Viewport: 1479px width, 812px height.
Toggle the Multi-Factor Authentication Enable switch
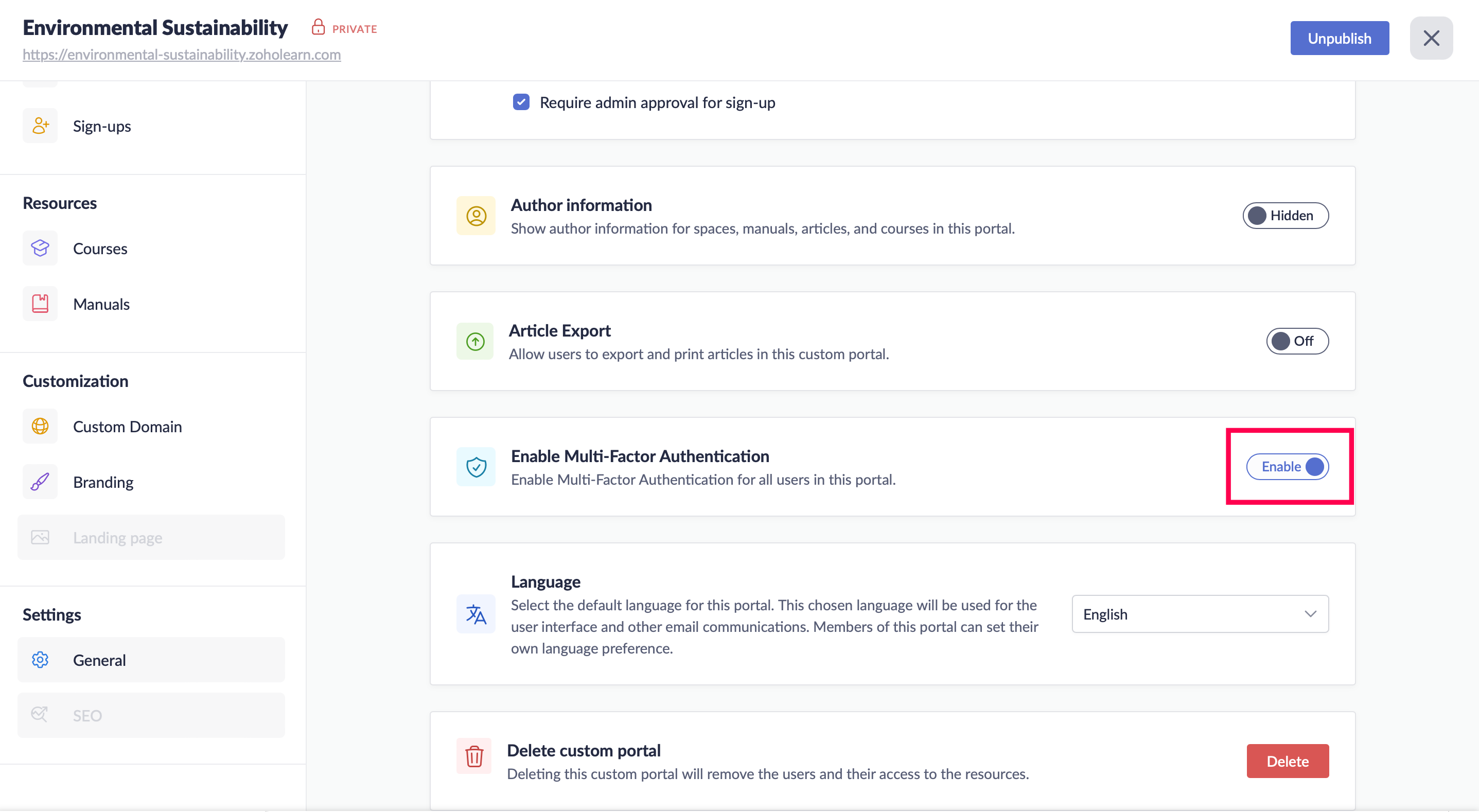tap(1287, 466)
